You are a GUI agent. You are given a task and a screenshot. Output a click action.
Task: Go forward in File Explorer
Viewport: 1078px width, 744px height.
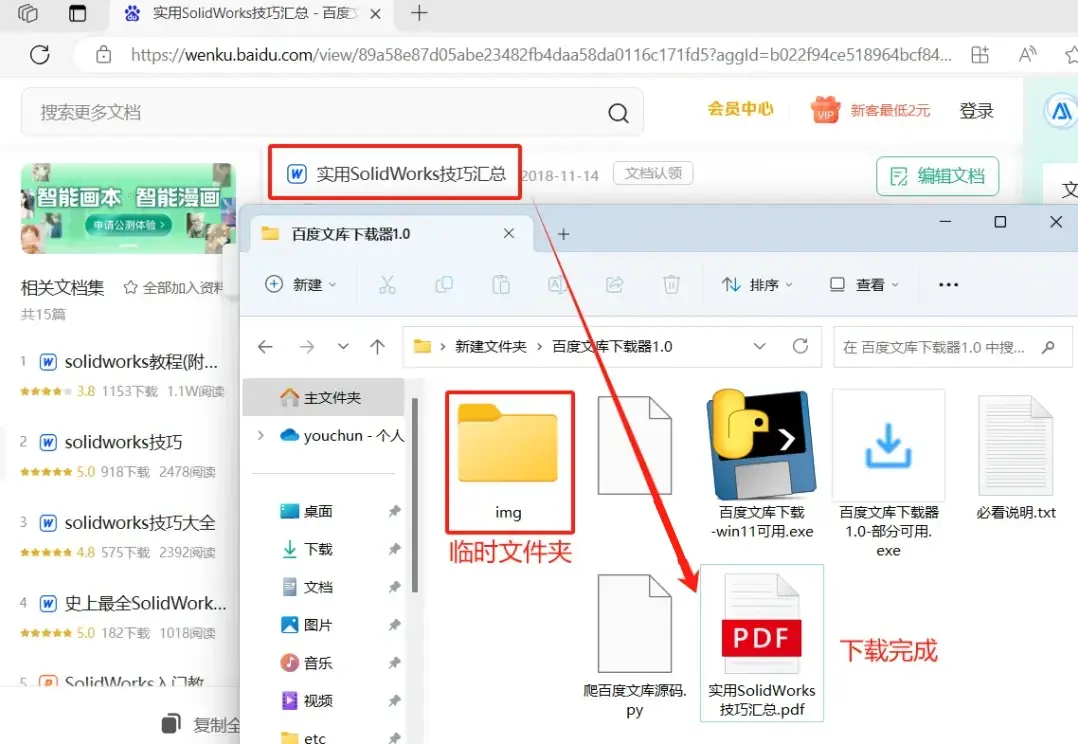[x=307, y=347]
